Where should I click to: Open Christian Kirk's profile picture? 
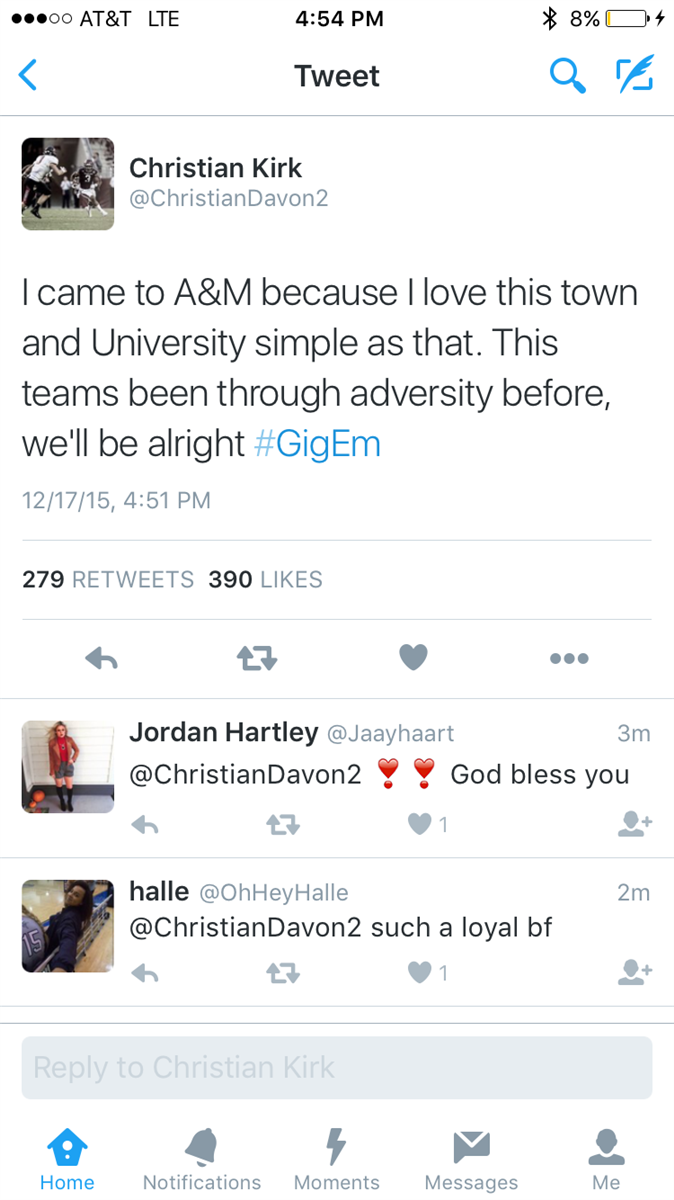[x=68, y=184]
